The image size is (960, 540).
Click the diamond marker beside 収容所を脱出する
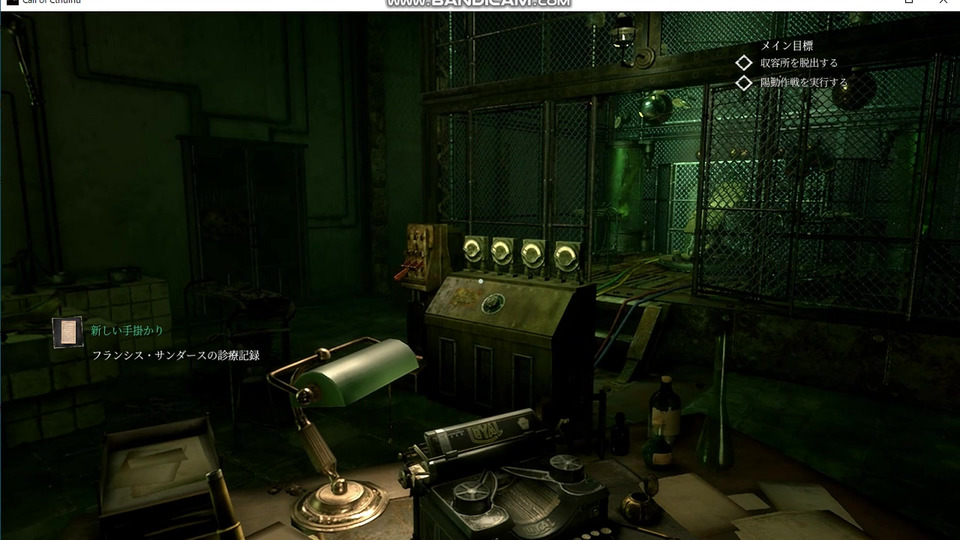pyautogui.click(x=744, y=63)
